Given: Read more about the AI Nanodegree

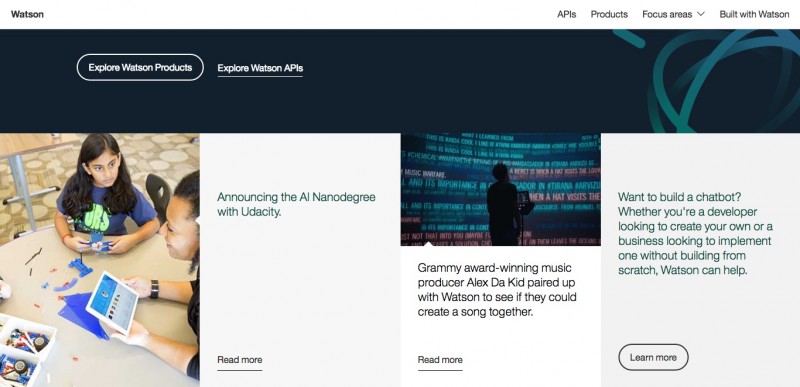Looking at the screenshot, I should coord(240,360).
